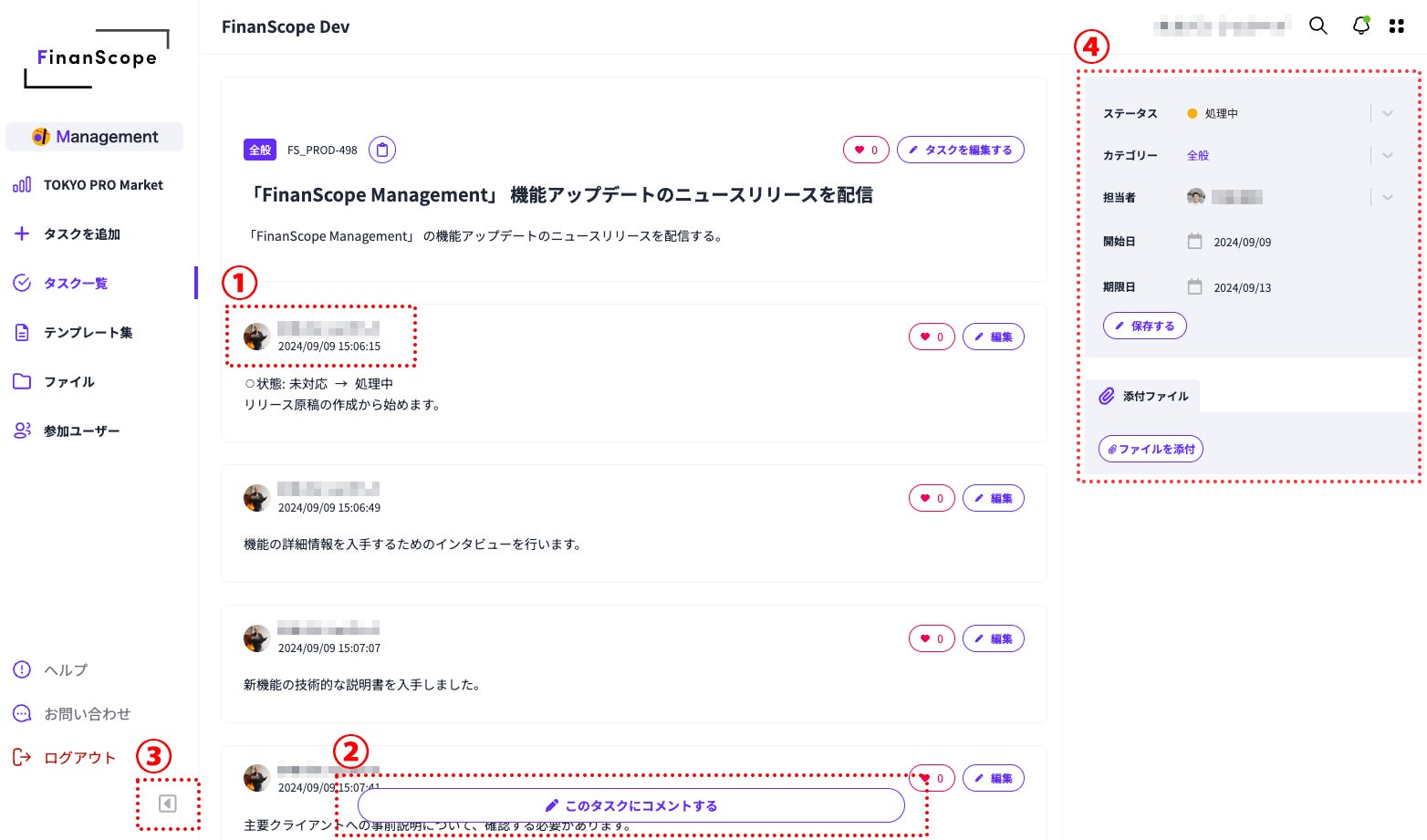The height and width of the screenshot is (840, 1427).
Task: Click the FinanScope logo
Action: 97,58
